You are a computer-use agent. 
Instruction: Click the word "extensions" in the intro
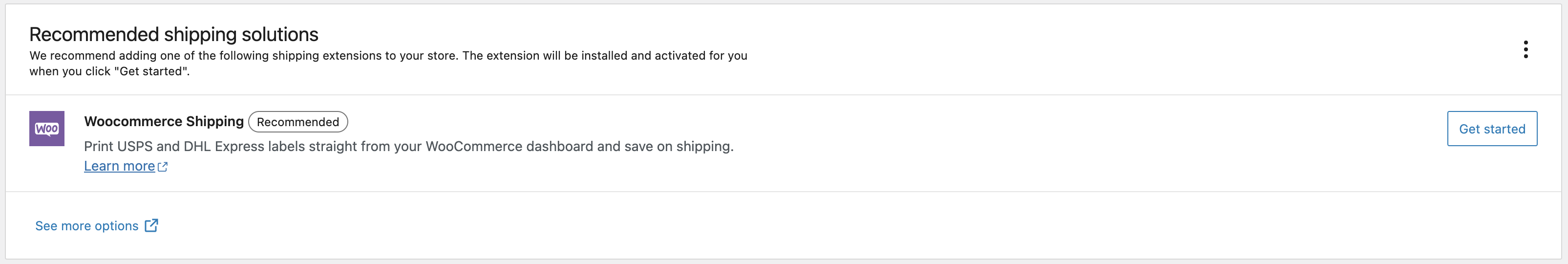click(351, 55)
